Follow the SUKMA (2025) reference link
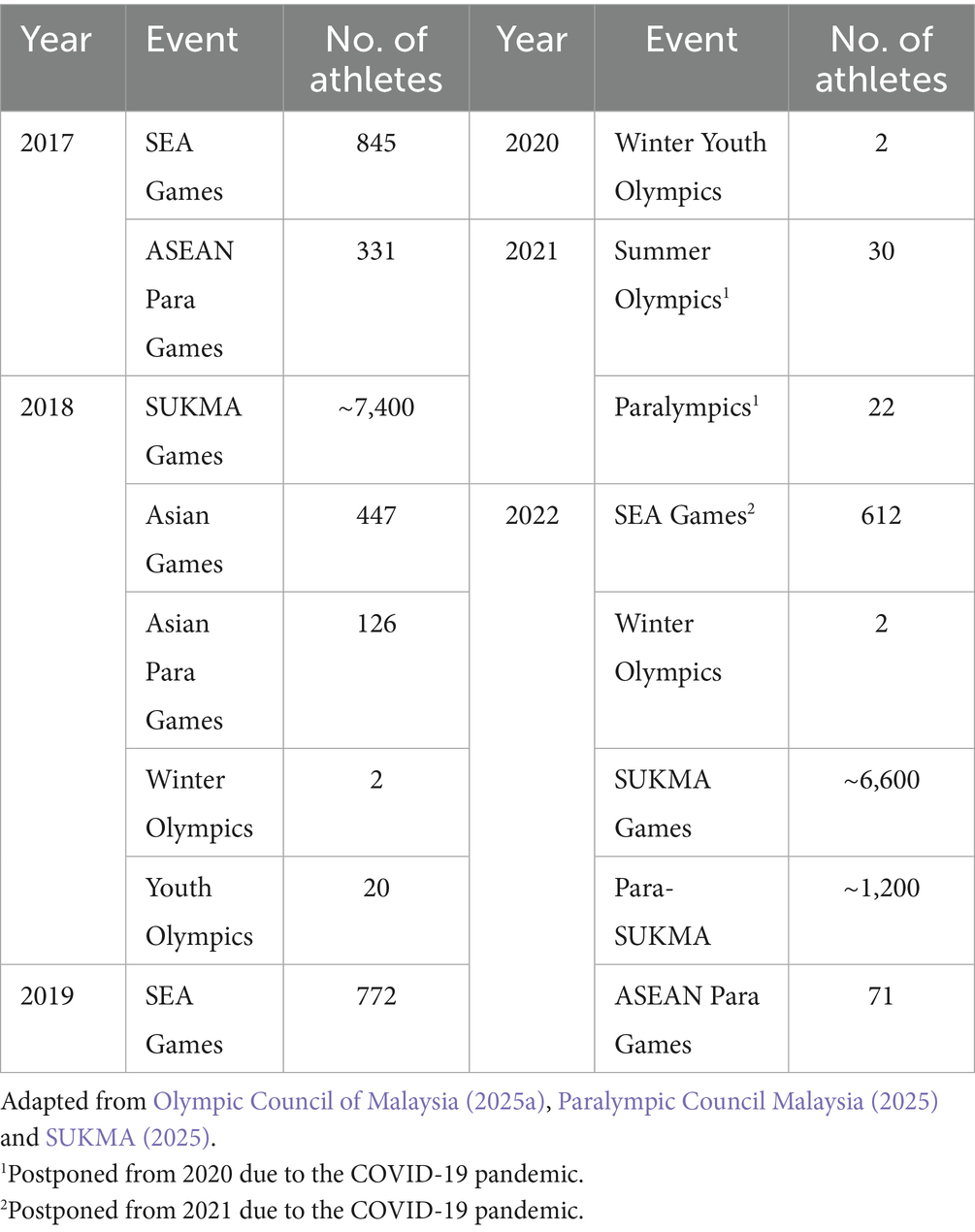975x1232 pixels. tap(125, 1138)
